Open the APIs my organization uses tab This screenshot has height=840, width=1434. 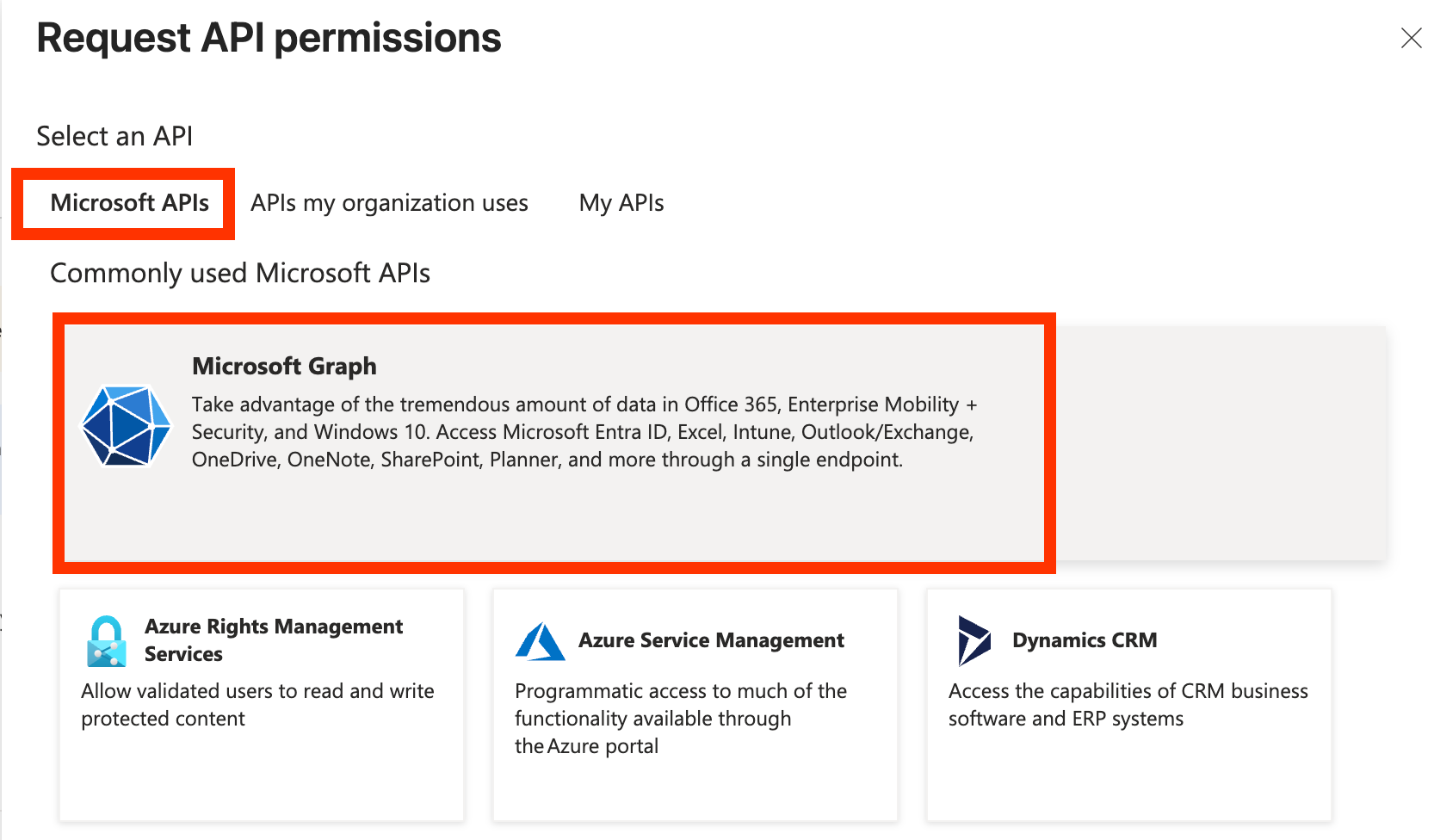pyautogui.click(x=389, y=203)
